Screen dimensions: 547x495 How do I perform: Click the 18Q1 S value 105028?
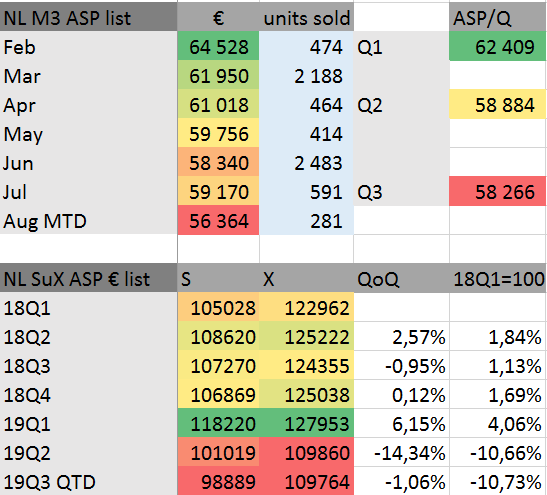tap(218, 307)
